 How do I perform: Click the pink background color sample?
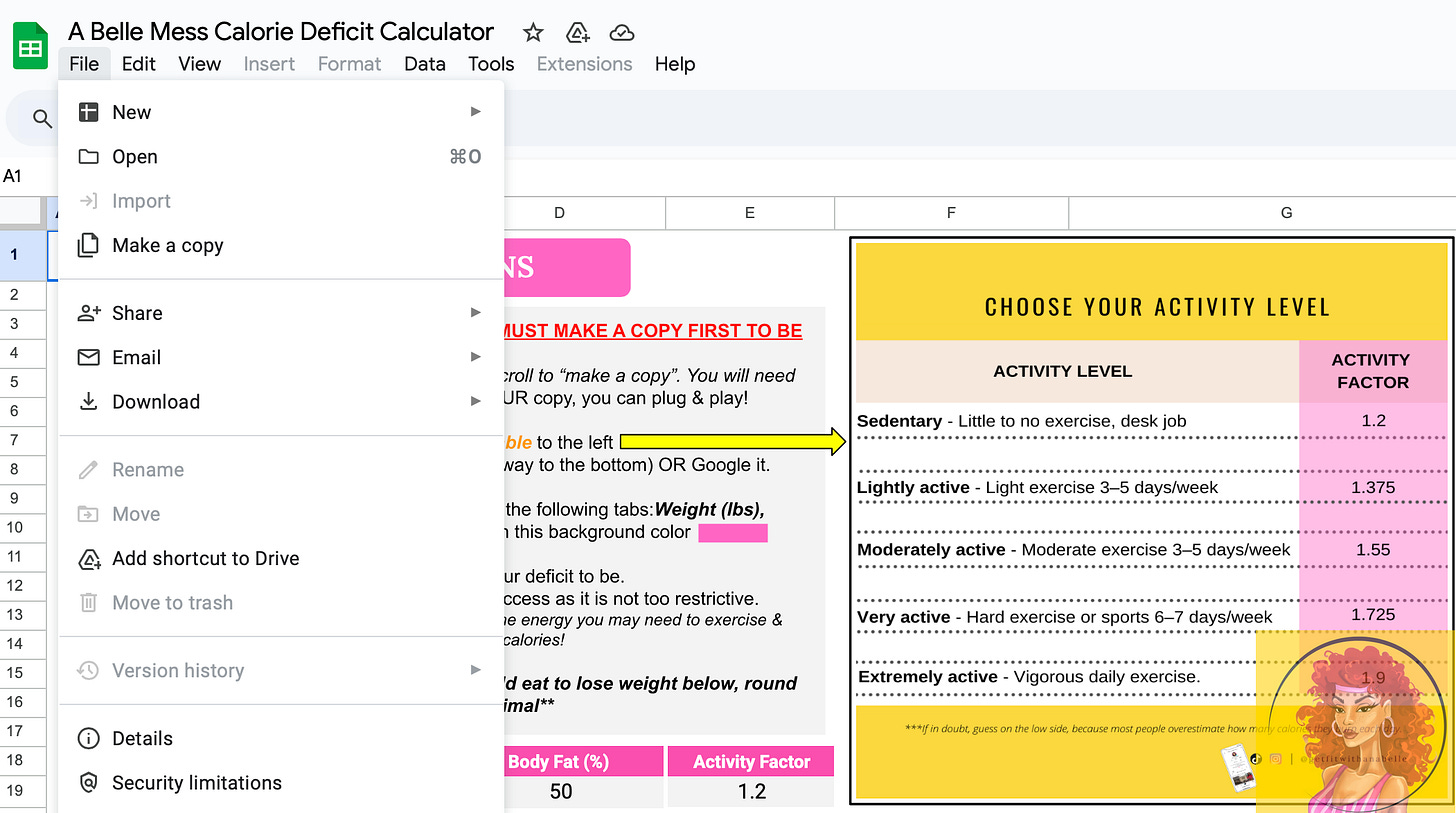point(733,532)
